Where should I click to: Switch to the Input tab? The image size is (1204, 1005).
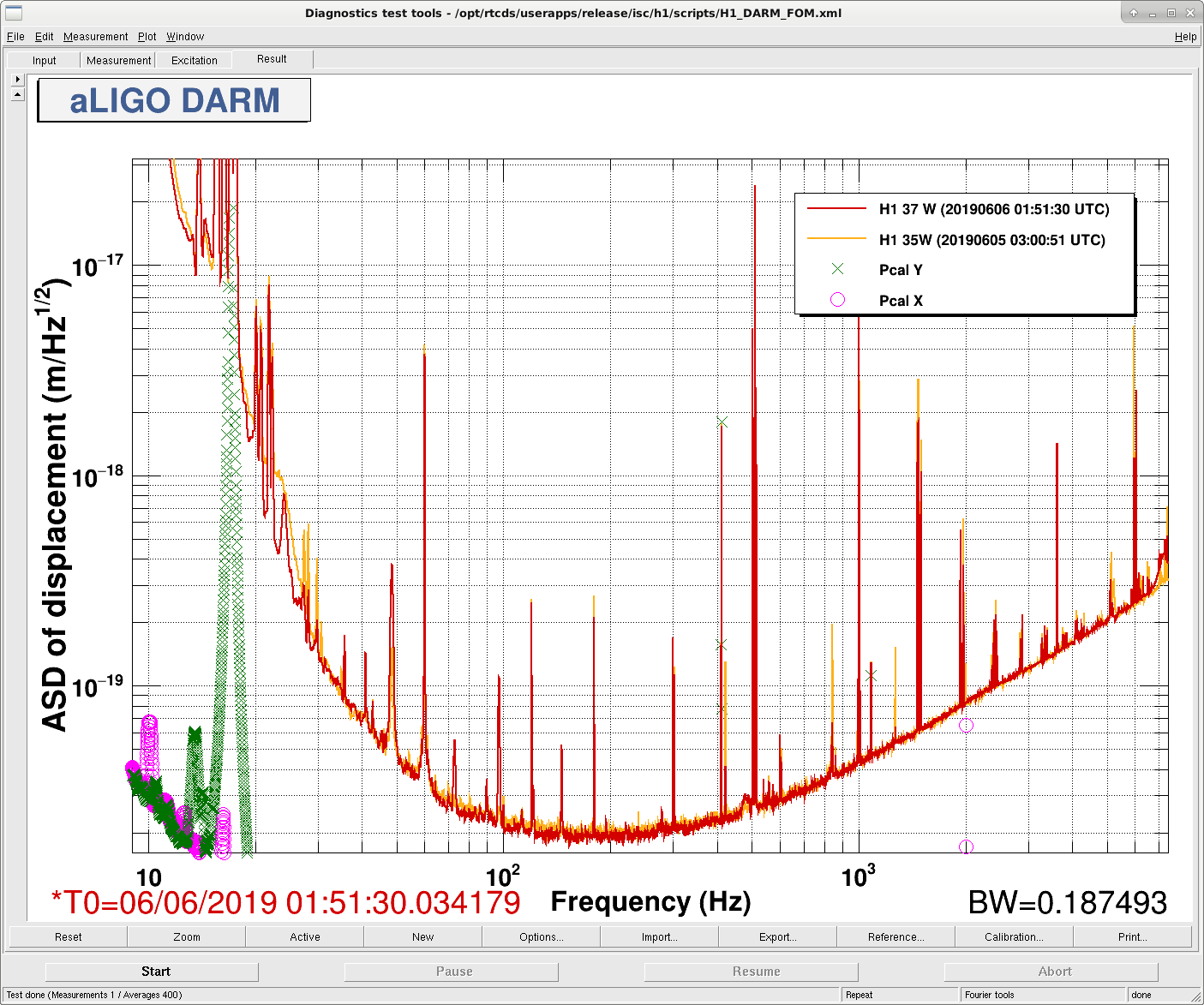point(44,60)
